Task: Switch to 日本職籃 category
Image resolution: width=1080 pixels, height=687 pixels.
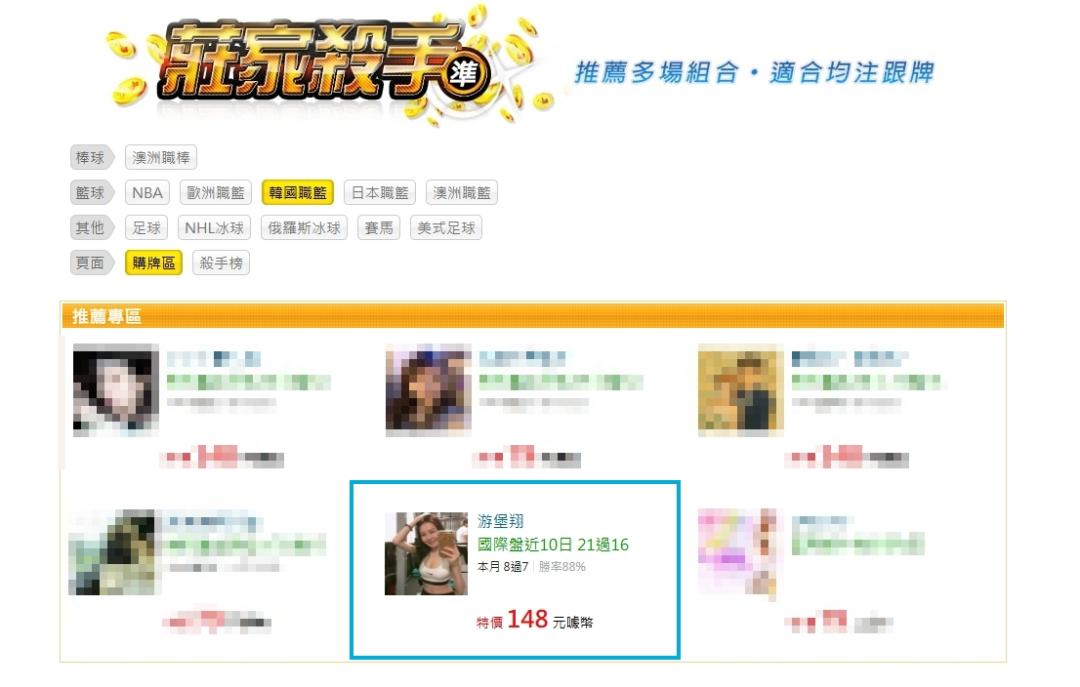Action: tap(380, 193)
